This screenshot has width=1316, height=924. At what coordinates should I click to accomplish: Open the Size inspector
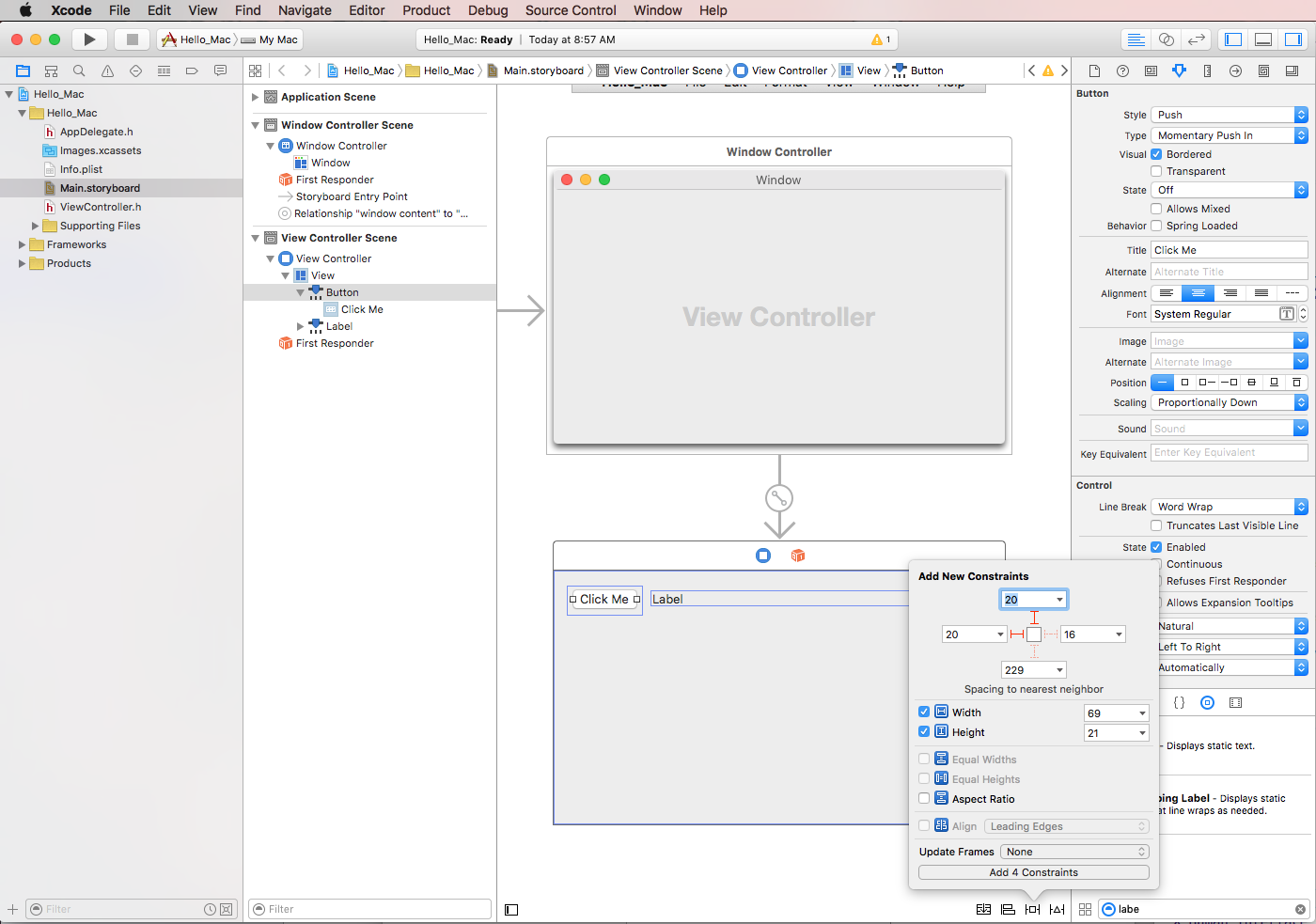(x=1207, y=70)
